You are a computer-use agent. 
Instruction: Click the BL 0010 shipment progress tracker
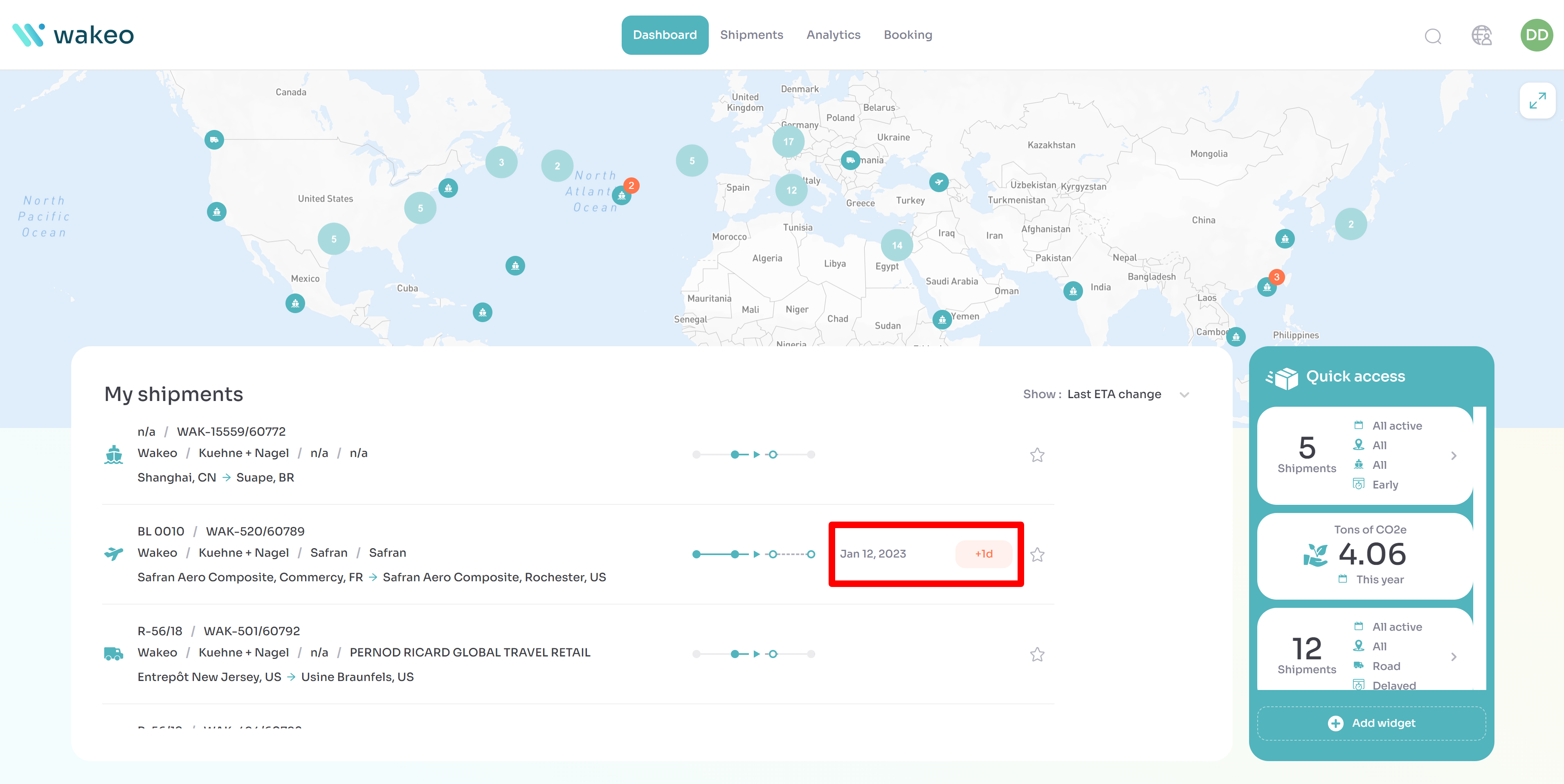[753, 555]
